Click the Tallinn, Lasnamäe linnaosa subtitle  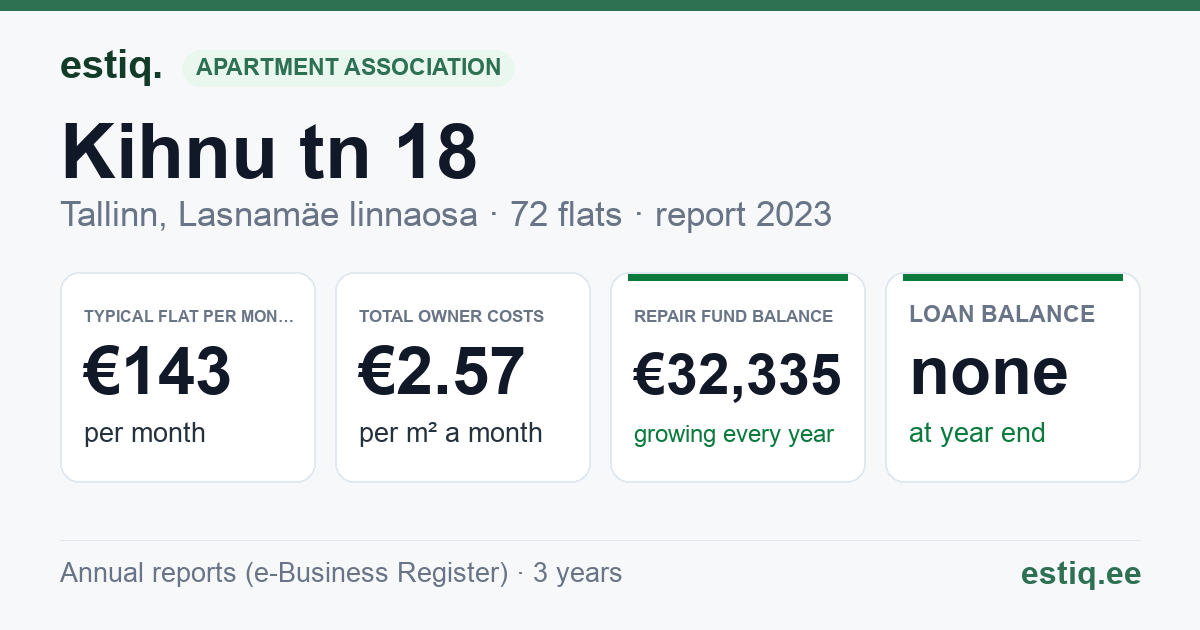[269, 214]
